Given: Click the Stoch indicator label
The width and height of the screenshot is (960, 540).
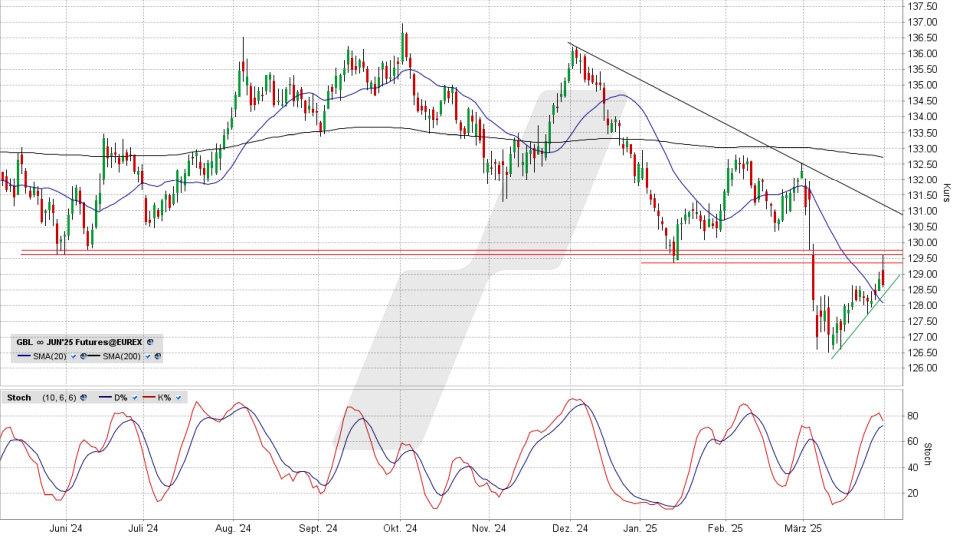Looking at the screenshot, I should (x=19, y=398).
